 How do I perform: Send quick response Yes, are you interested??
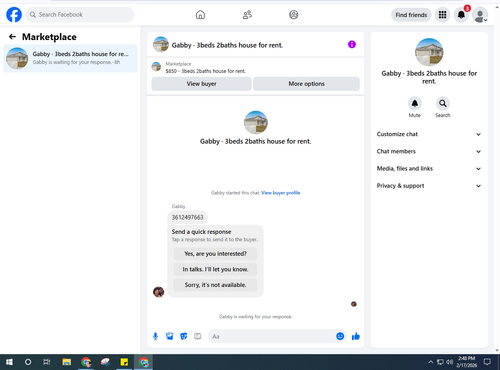pos(215,254)
